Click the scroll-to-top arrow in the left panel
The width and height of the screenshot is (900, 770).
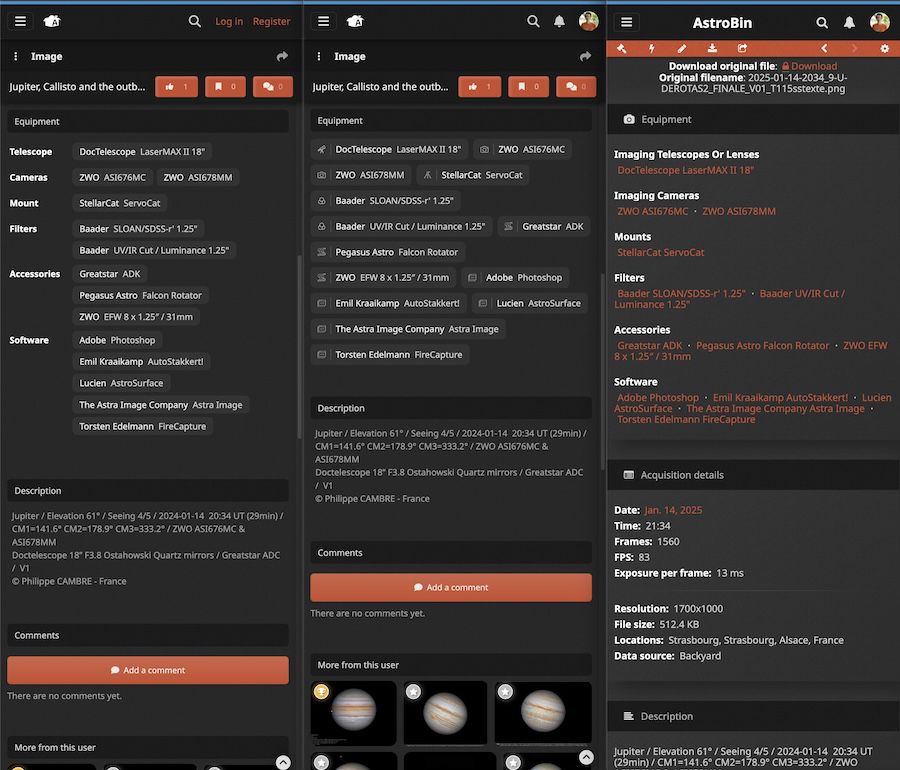coord(283,763)
